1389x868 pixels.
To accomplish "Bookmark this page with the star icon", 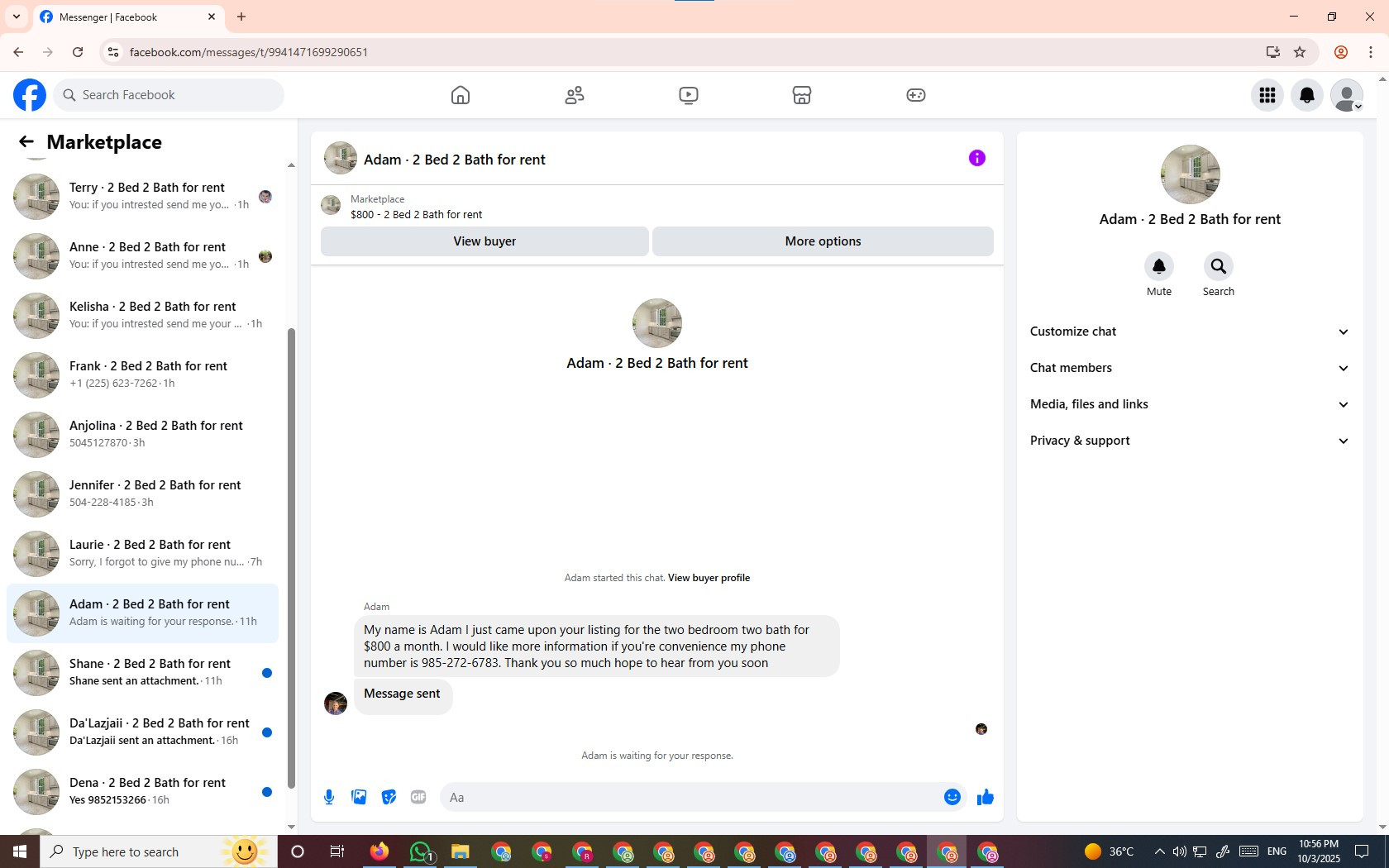I will point(1300,52).
